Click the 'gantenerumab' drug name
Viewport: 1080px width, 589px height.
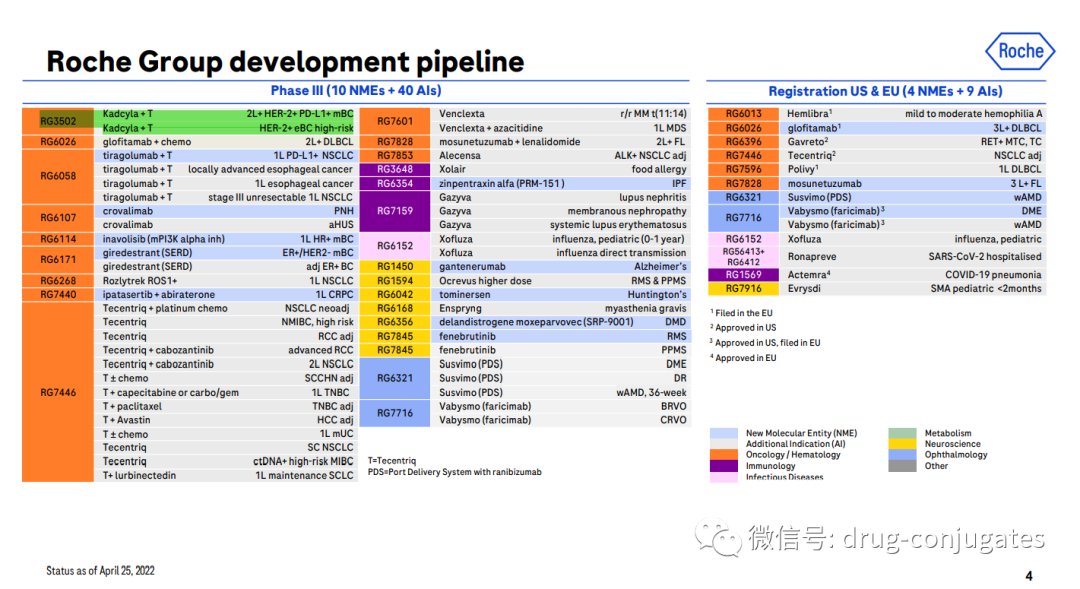472,267
